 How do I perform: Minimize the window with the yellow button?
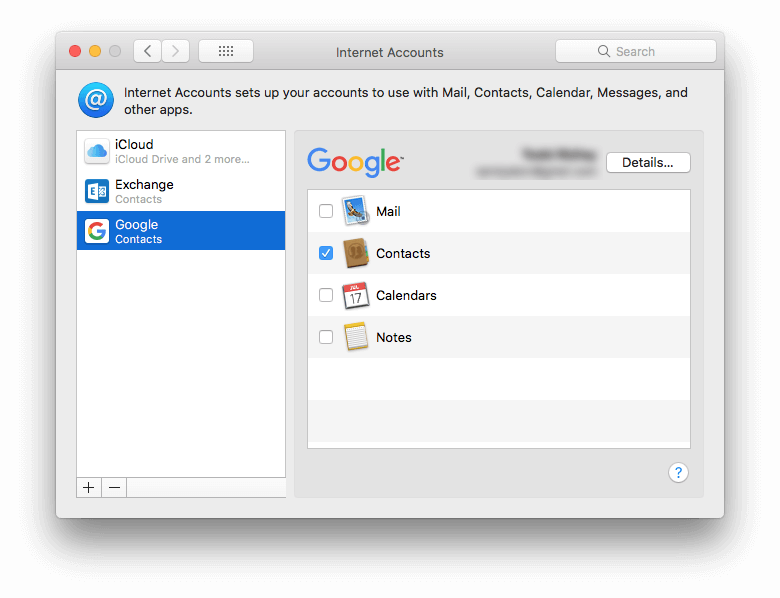[x=95, y=51]
